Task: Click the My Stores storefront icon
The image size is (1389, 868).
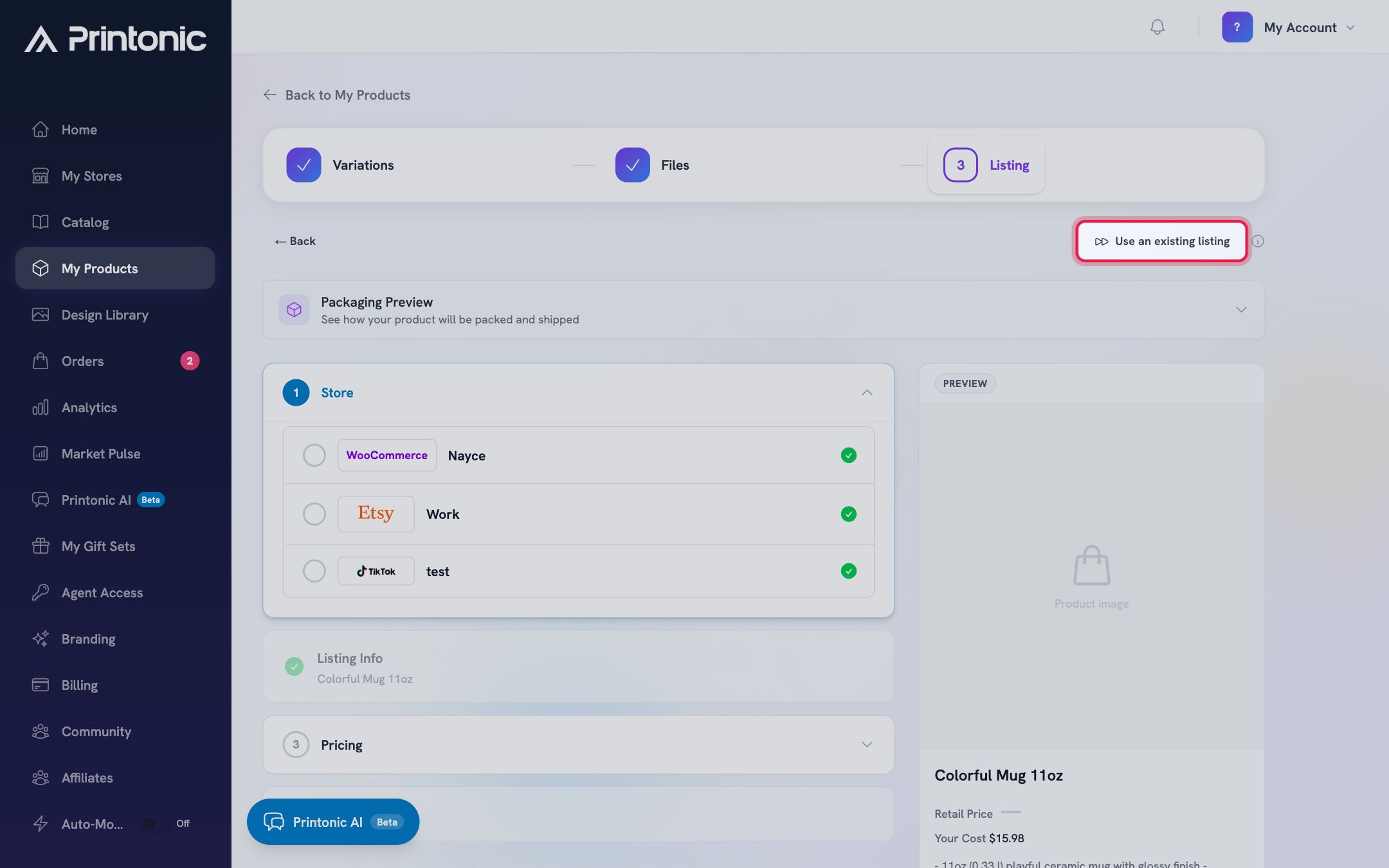Action: (x=41, y=176)
